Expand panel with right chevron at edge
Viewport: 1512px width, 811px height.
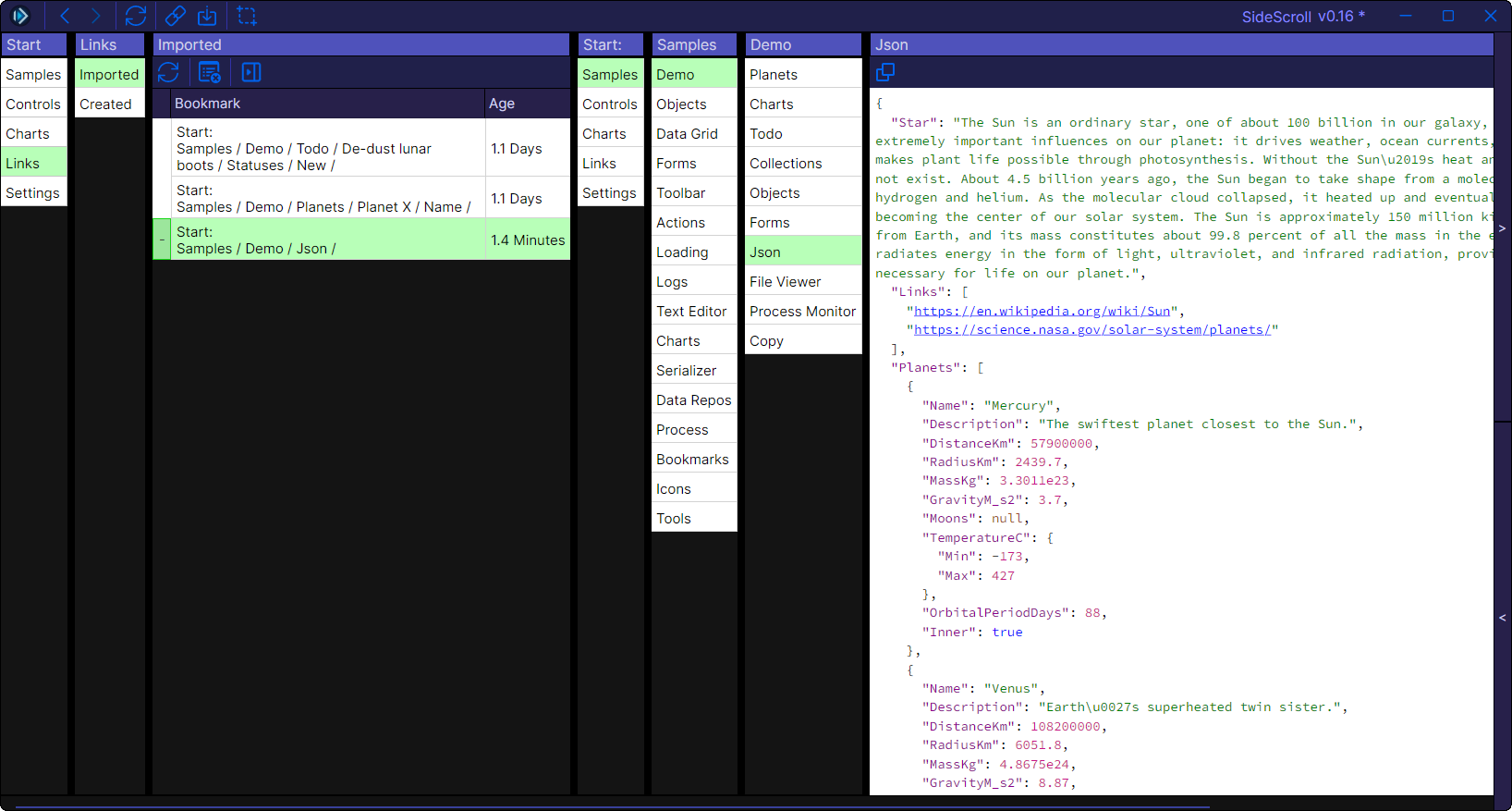1502,228
